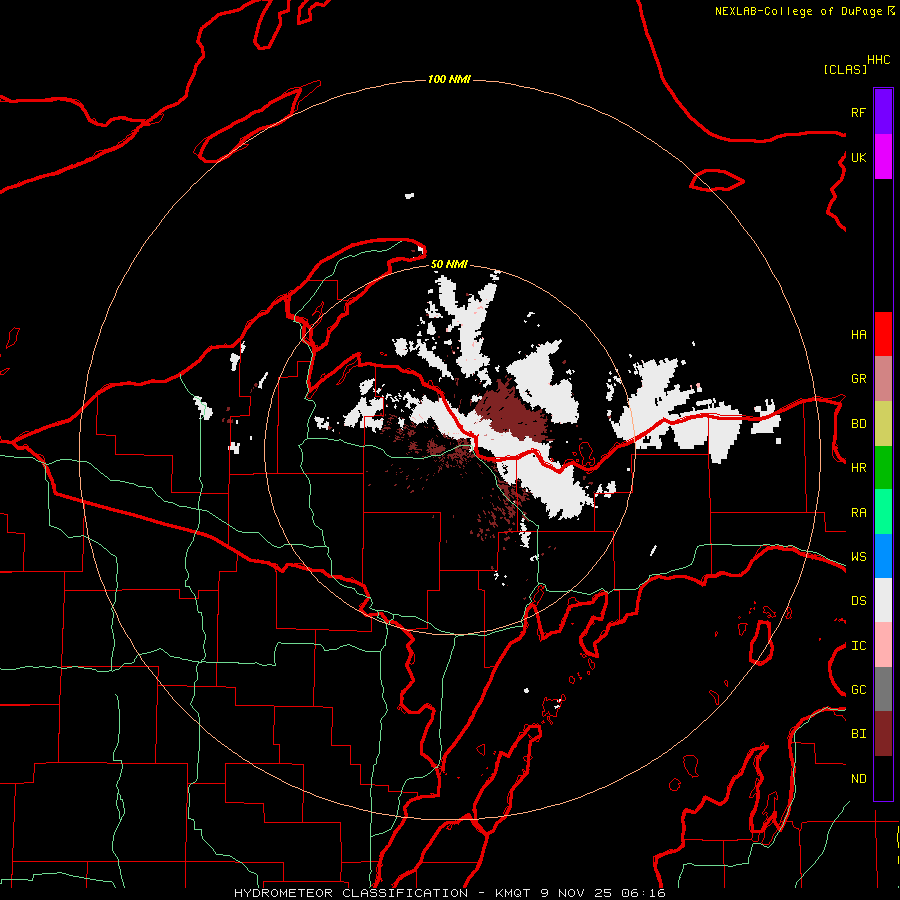The height and width of the screenshot is (900, 900).
Task: Click the [CLAS] unit label
Action: tap(845, 69)
